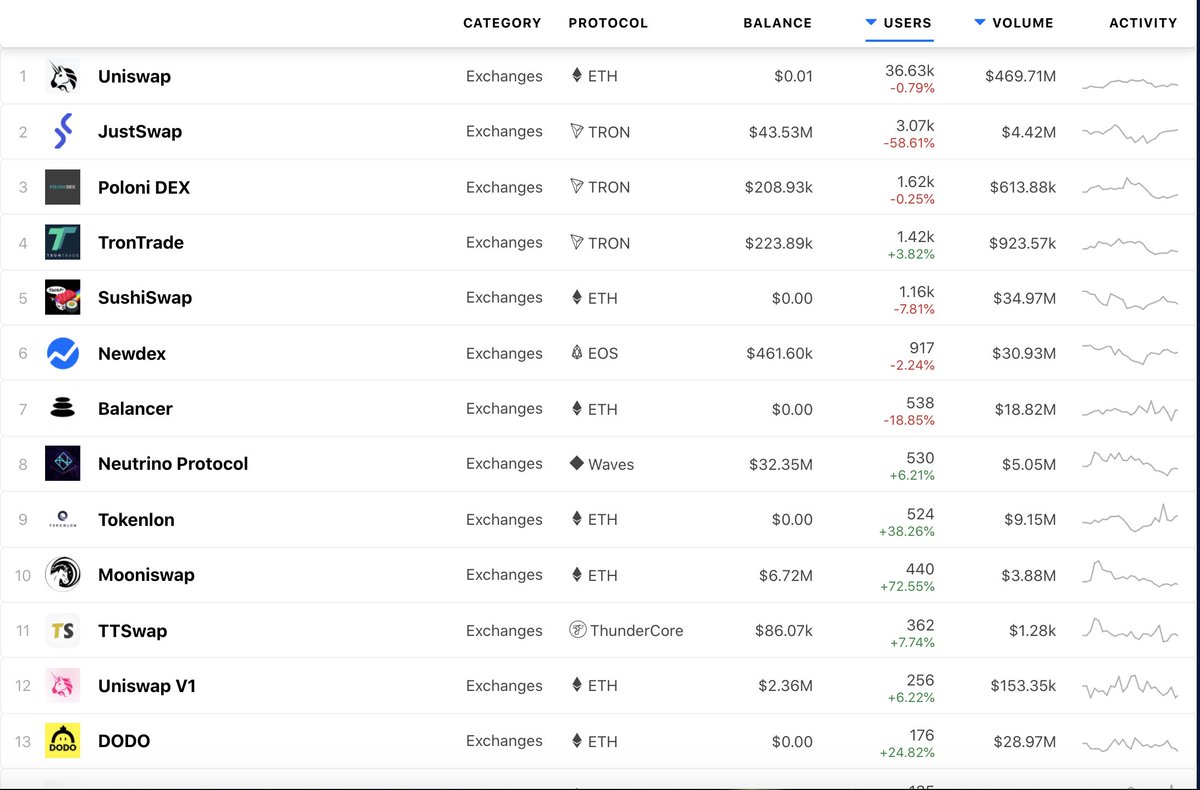Screen dimensions: 1200x790
Task: Click the TRON icon in TronTrade row
Action: pyautogui.click(x=576, y=242)
